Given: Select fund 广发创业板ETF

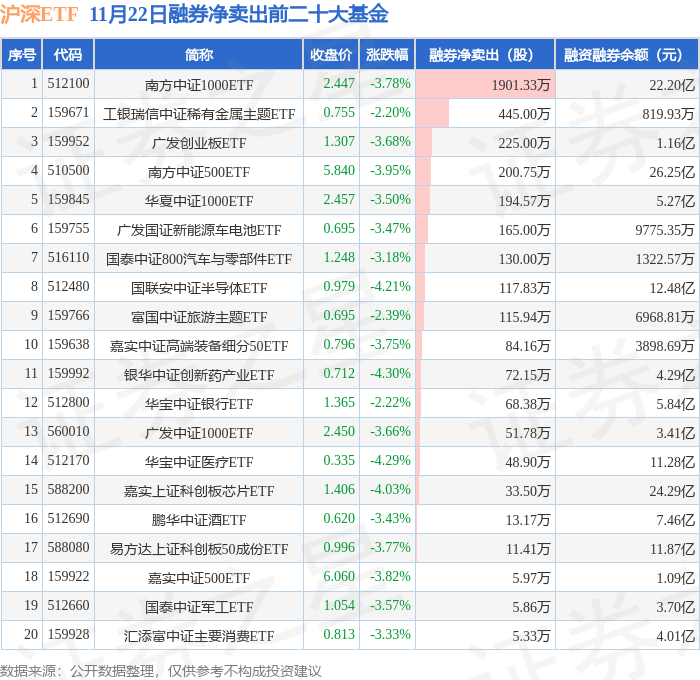Looking at the screenshot, I should tap(199, 143).
